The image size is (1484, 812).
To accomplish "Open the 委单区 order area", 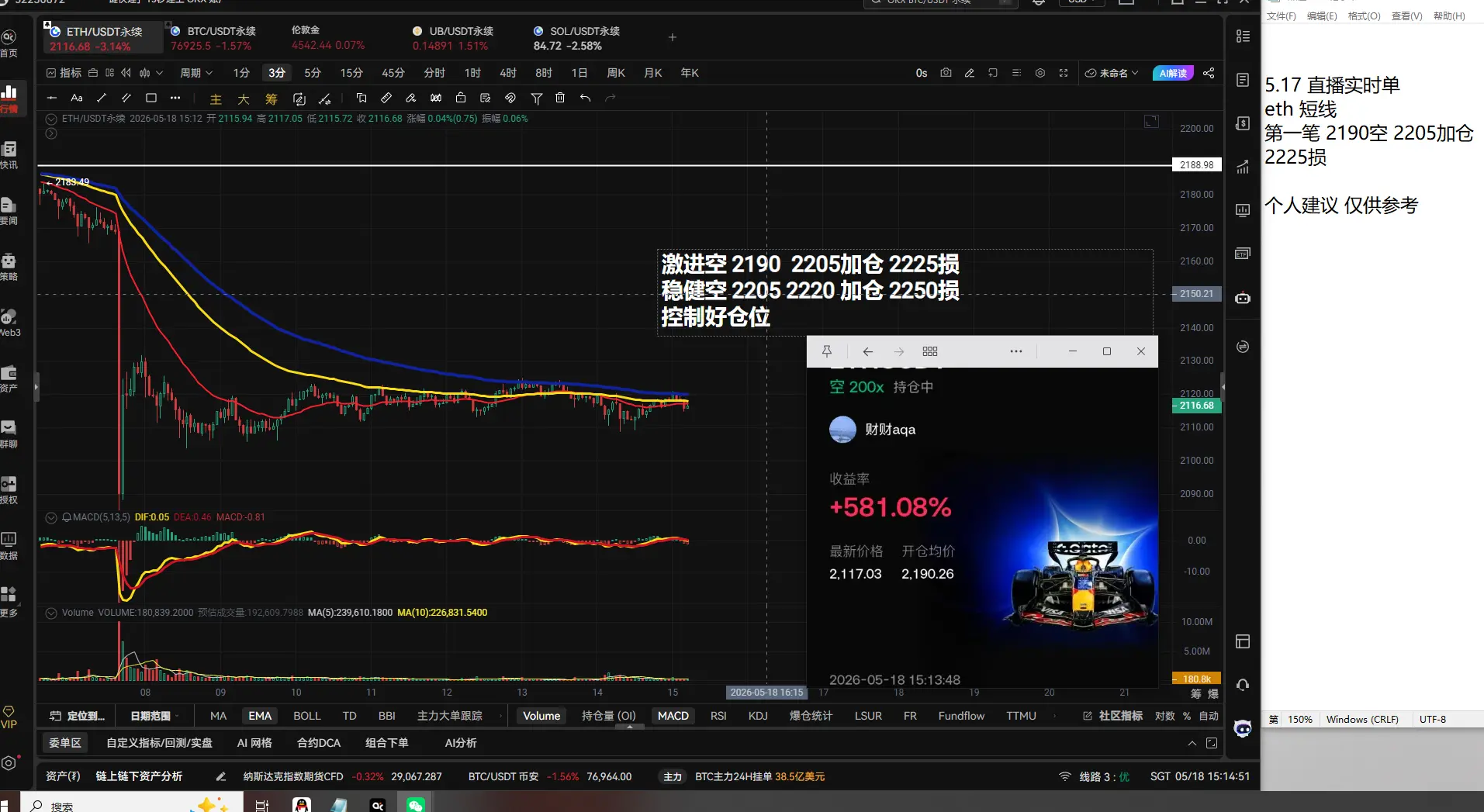I will (x=64, y=743).
